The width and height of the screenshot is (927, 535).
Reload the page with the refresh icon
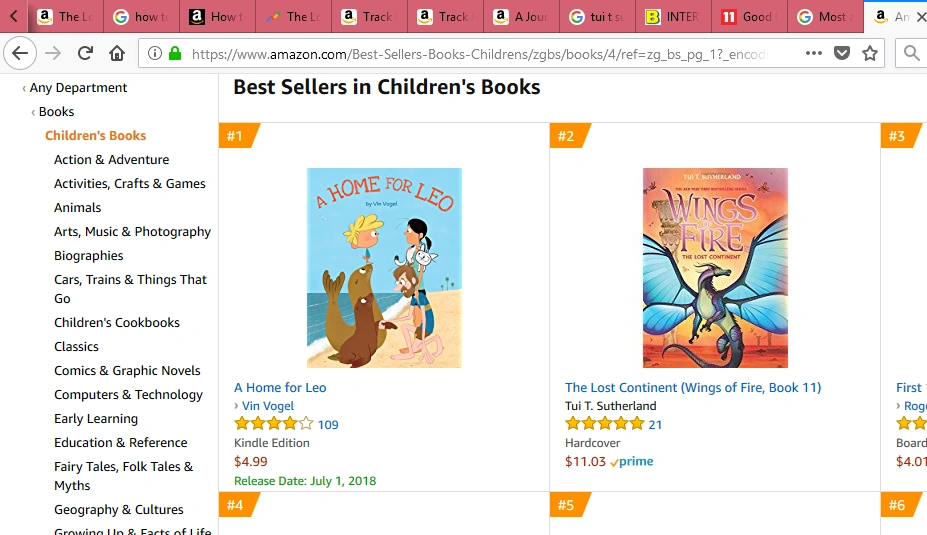[x=86, y=53]
